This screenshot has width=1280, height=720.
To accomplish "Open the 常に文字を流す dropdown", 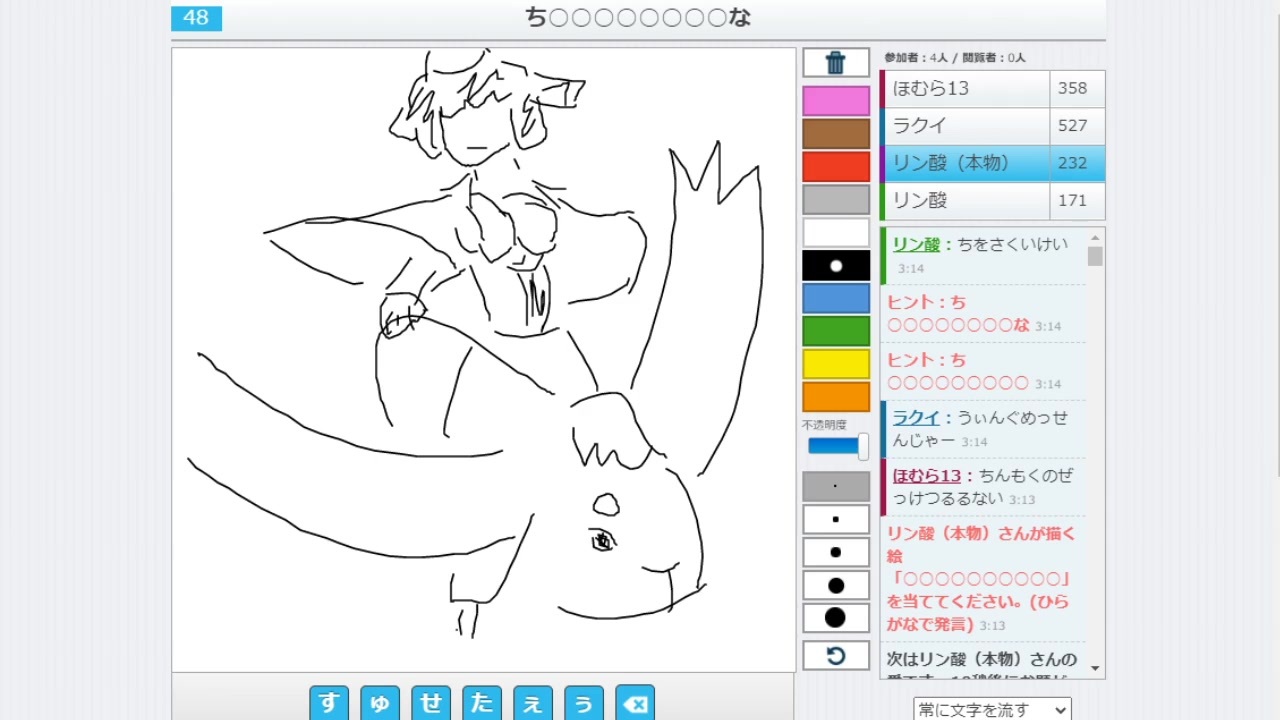I will 991,708.
